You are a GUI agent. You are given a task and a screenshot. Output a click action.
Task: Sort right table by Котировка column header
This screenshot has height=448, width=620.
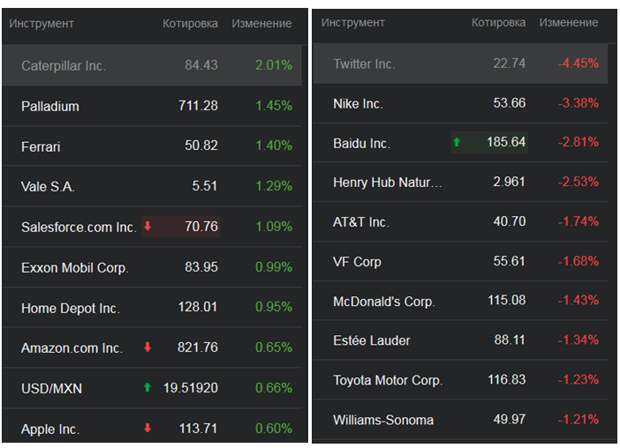(x=498, y=23)
